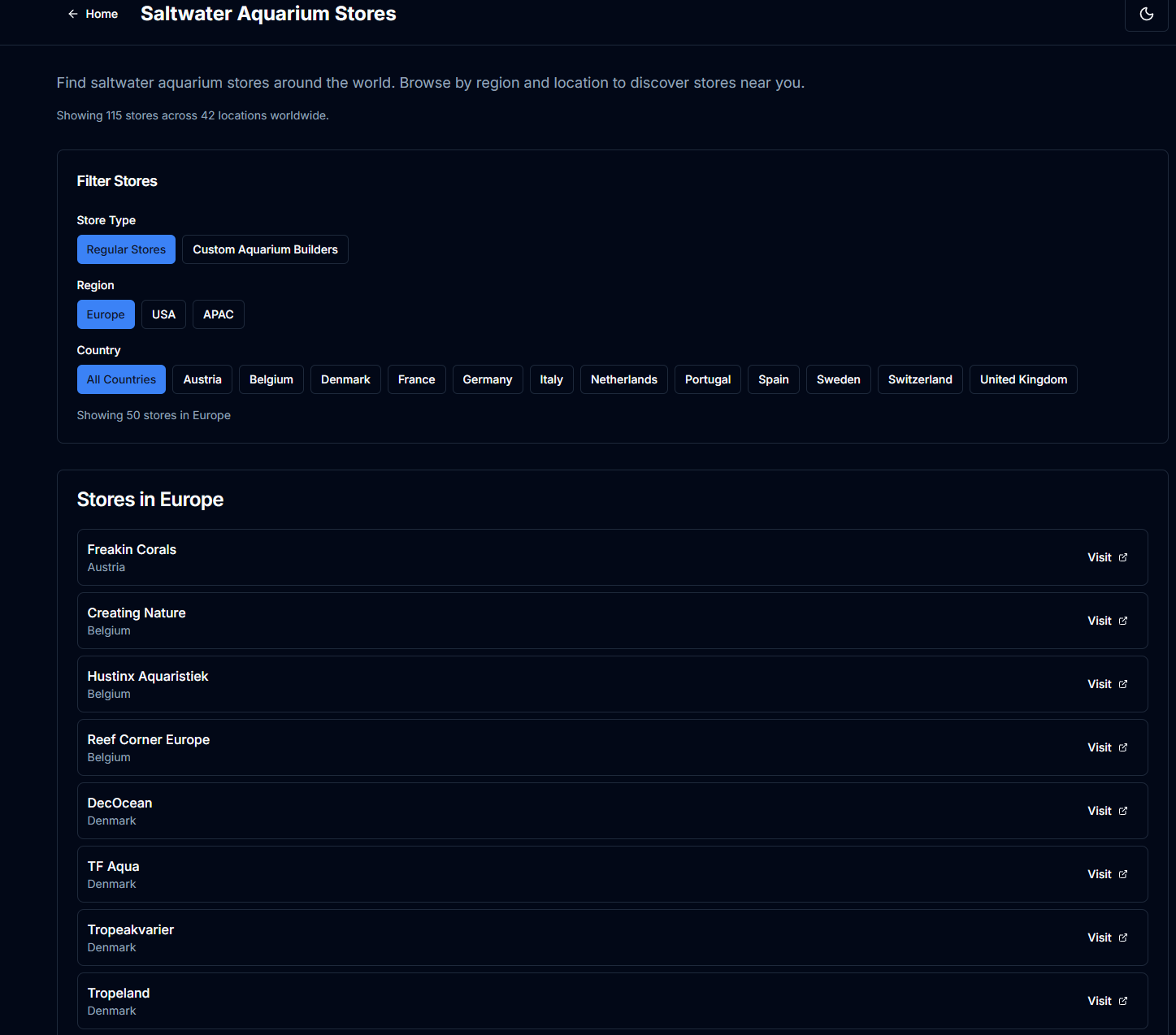Toggle the dark mode moon icon
The image size is (1176, 1035).
point(1146,14)
